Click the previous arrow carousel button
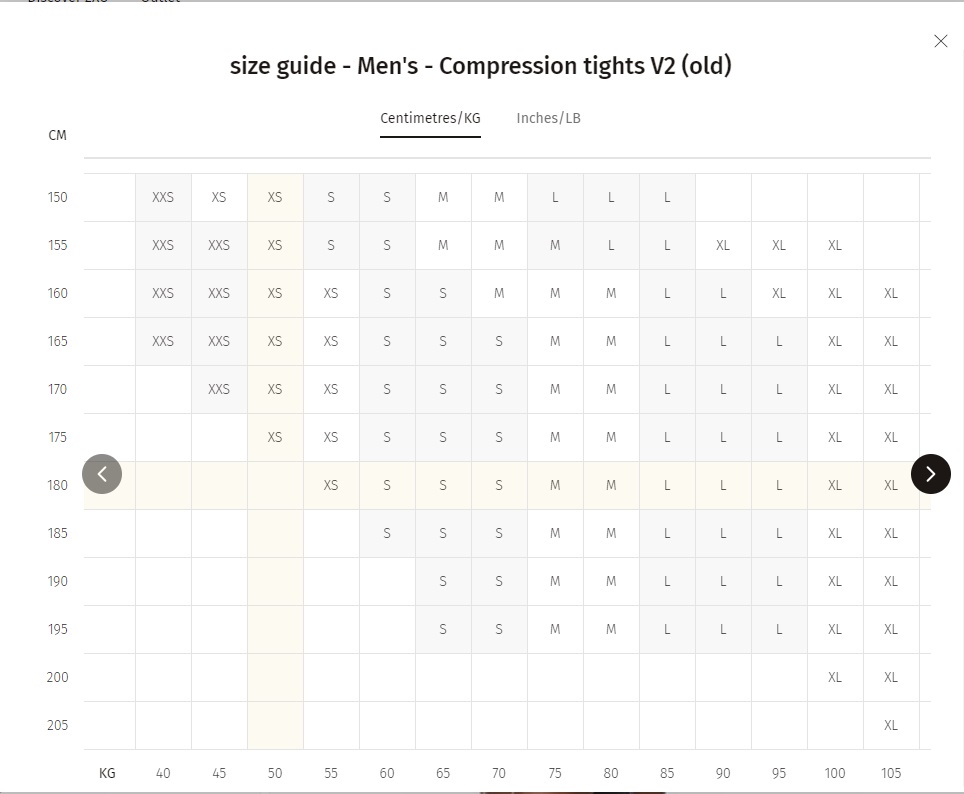964x794 pixels. coord(102,474)
